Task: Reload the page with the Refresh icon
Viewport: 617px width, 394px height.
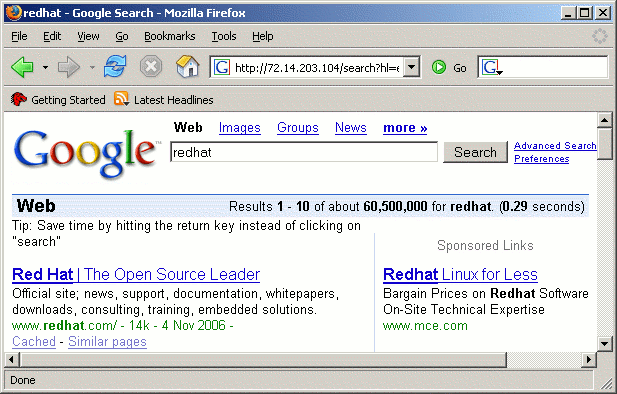Action: 115,66
